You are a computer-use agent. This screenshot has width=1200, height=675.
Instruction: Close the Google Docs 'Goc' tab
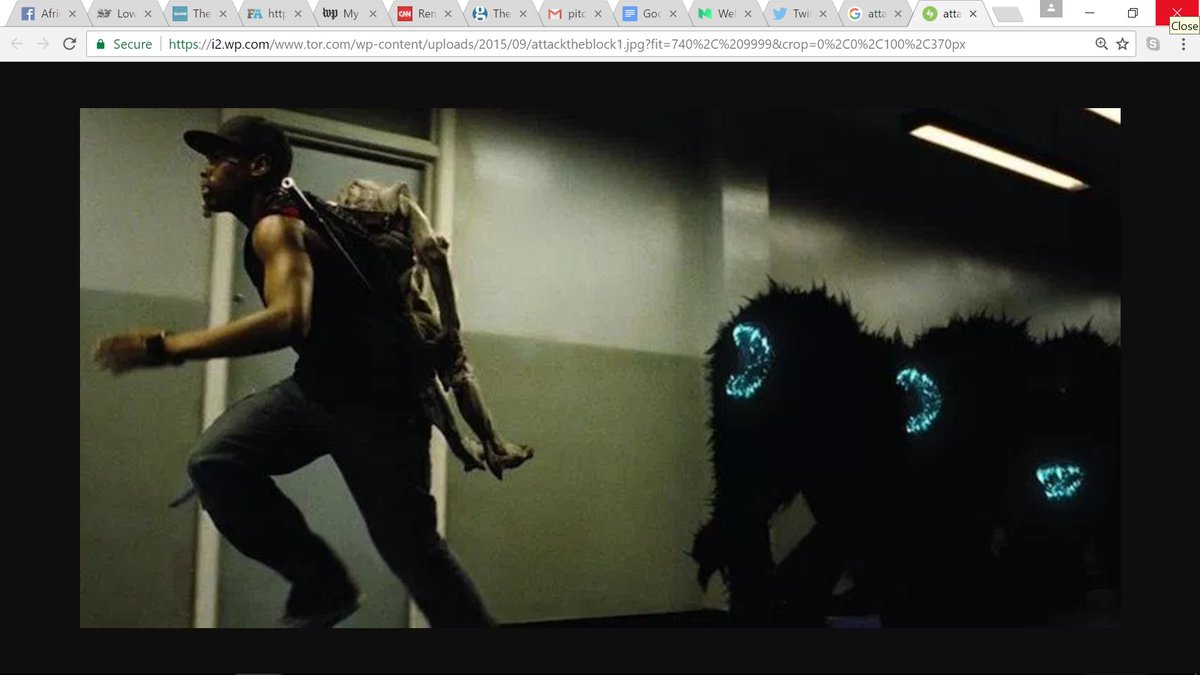coord(672,14)
